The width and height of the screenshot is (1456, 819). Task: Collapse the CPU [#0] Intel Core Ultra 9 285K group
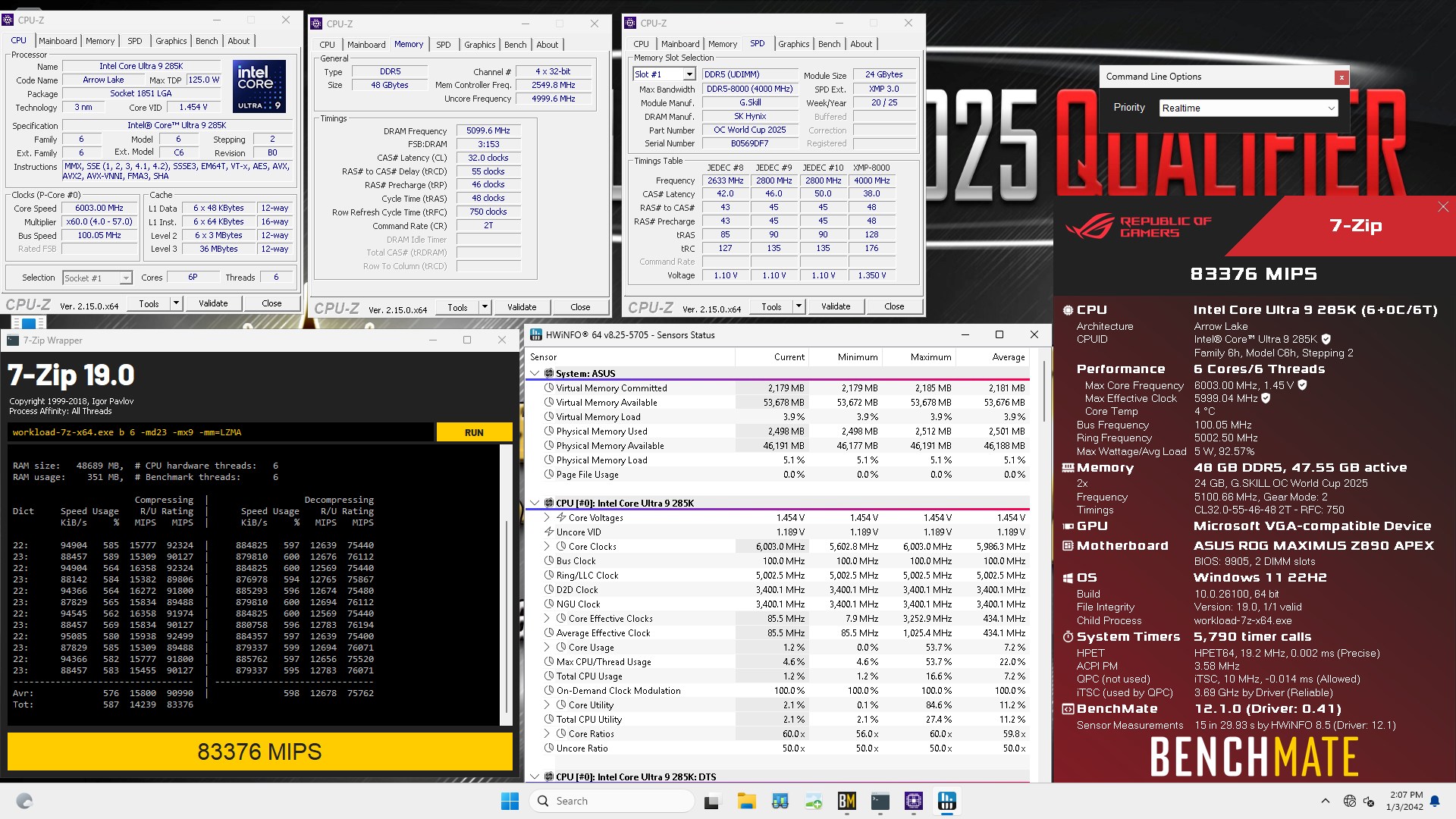(x=535, y=503)
